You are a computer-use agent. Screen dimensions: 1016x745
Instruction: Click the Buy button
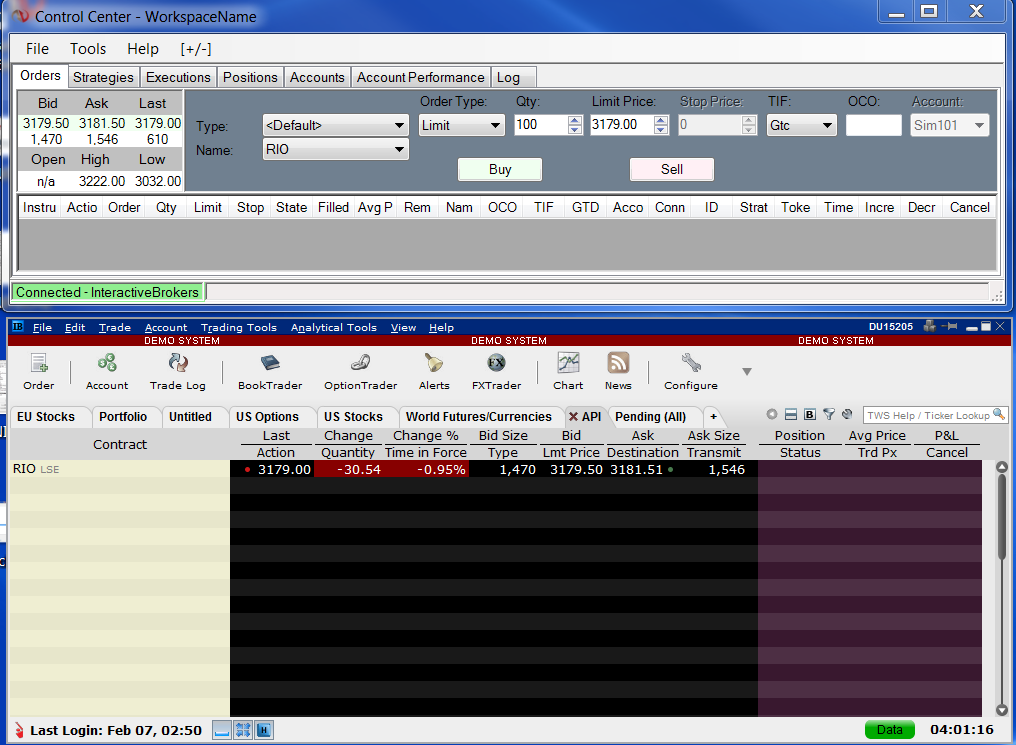500,169
